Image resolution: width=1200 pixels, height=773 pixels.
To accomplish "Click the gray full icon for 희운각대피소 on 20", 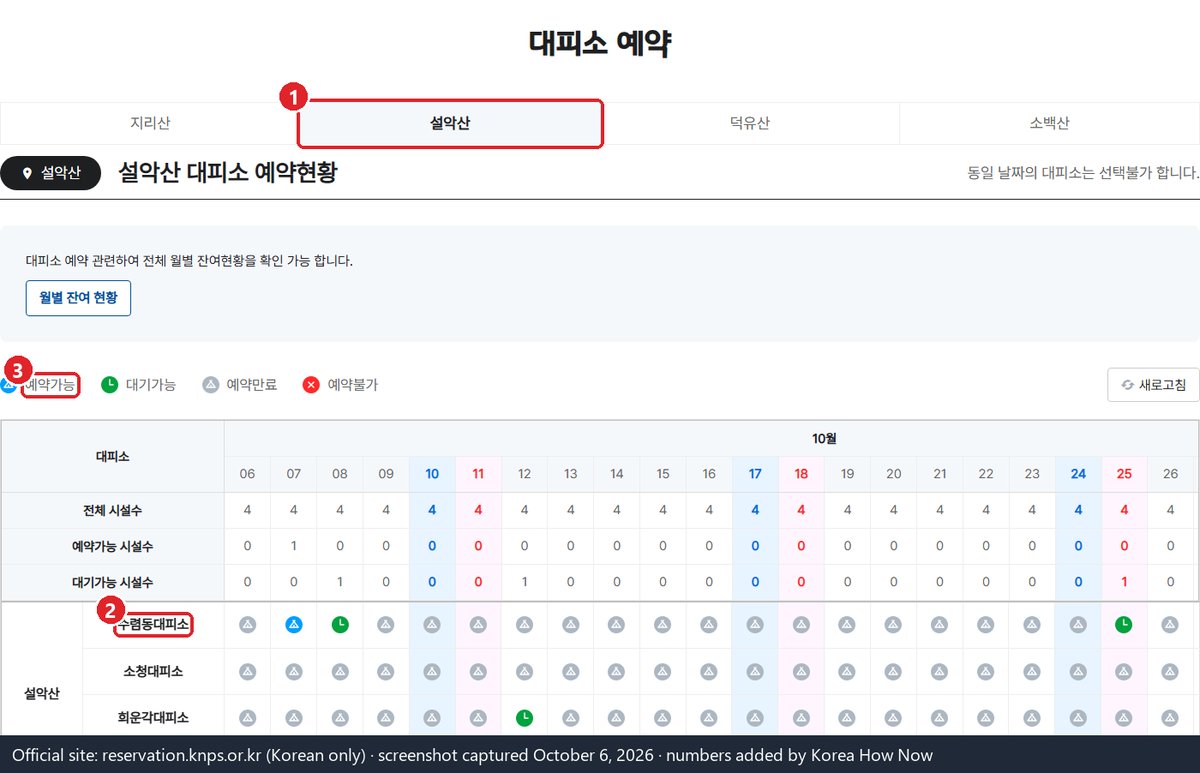I will pos(893,717).
